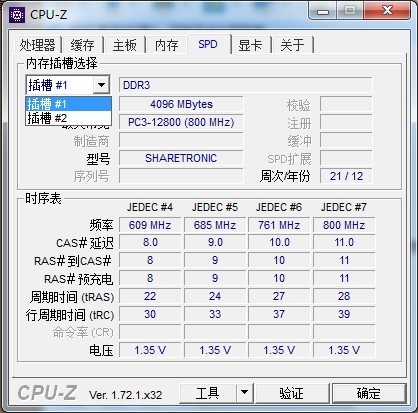Select the 内存 tab
Screen dimensions: 418x413
(x=166, y=45)
